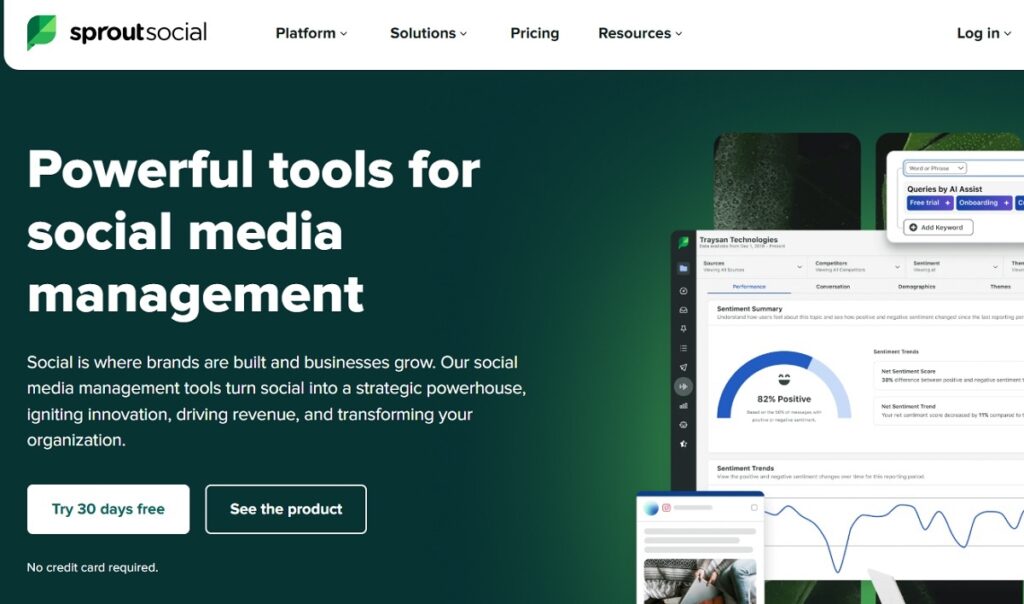Open the Resources menu
1024x604 pixels.
pos(640,33)
